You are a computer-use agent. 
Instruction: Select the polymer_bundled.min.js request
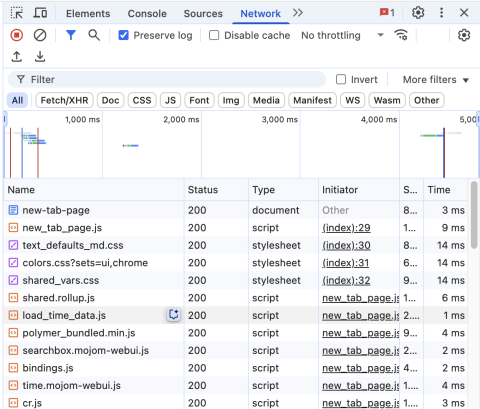point(235,333)
